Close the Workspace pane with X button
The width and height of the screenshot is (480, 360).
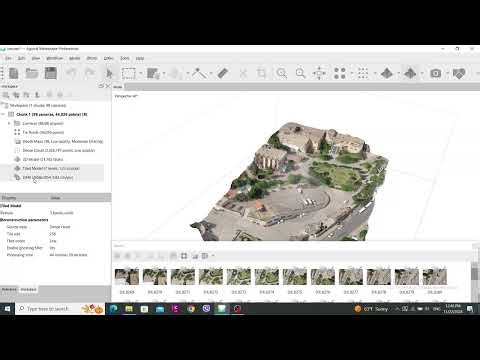pyautogui.click(x=108, y=86)
